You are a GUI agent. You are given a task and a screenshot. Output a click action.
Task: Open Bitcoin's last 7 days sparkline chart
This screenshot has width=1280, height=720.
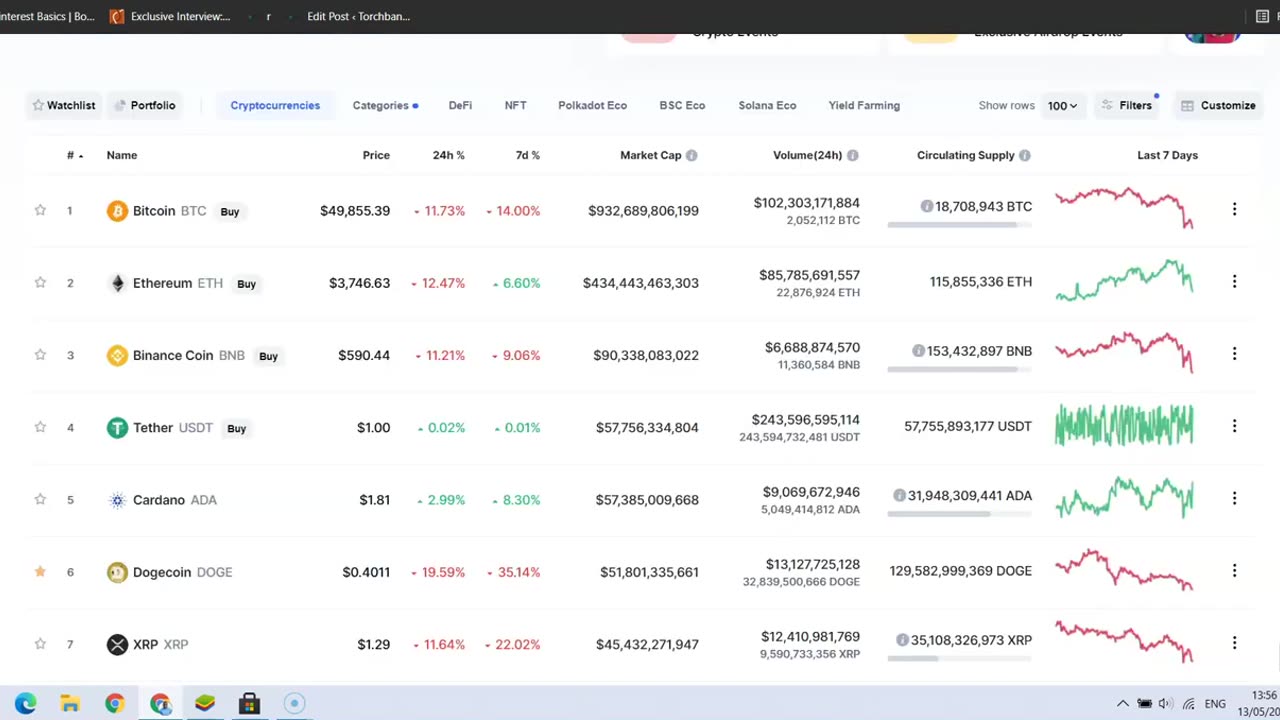pos(1124,207)
